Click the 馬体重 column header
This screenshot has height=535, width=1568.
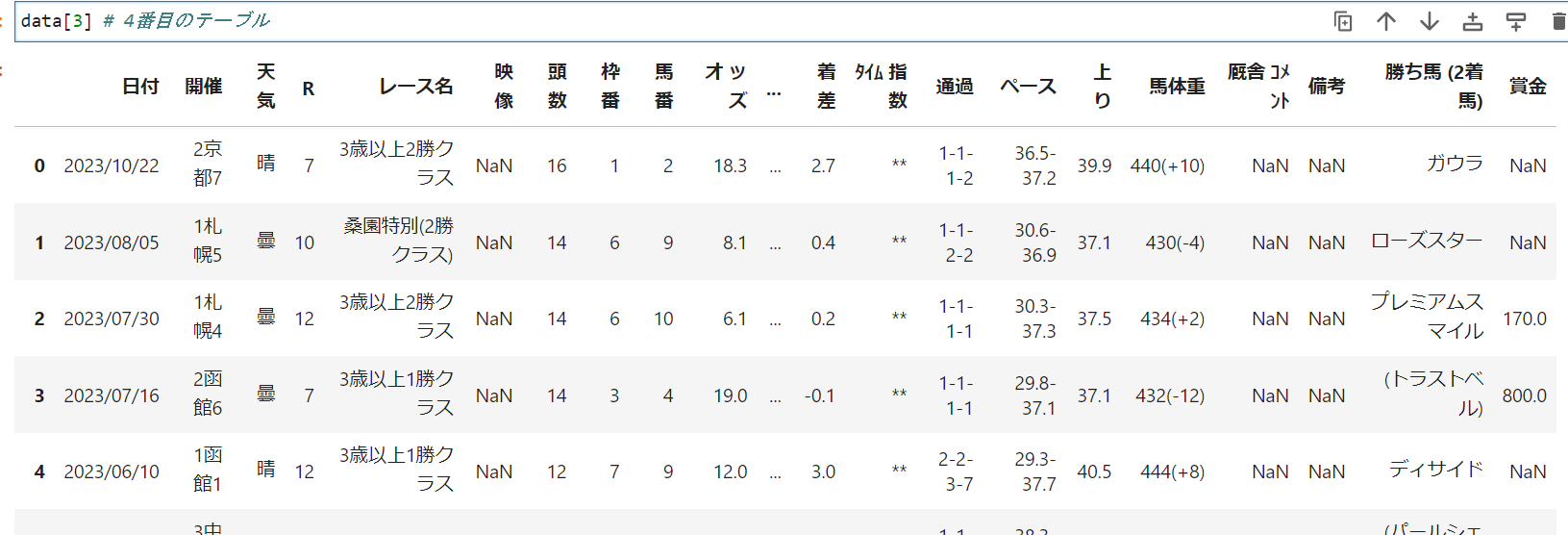[1177, 87]
